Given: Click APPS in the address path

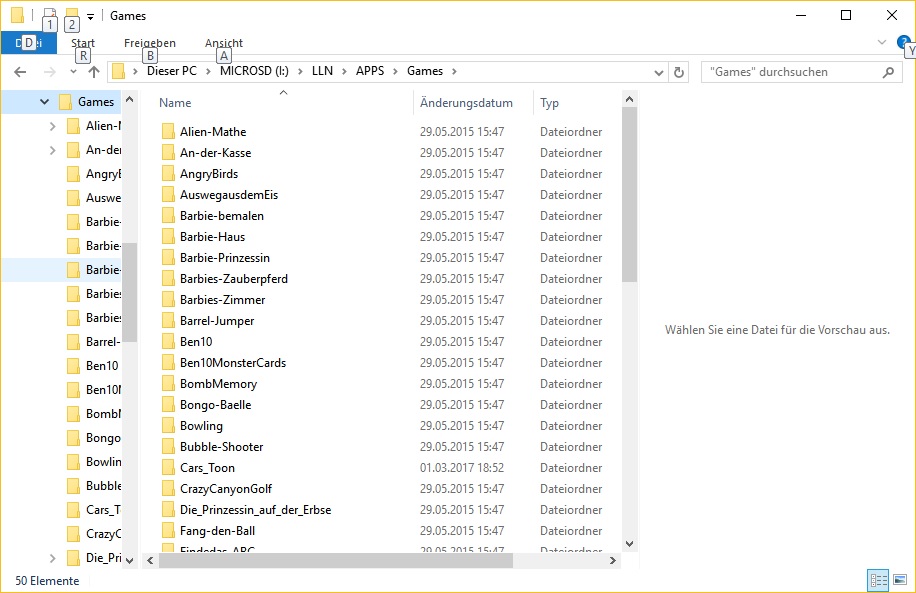Looking at the screenshot, I should (x=370, y=71).
